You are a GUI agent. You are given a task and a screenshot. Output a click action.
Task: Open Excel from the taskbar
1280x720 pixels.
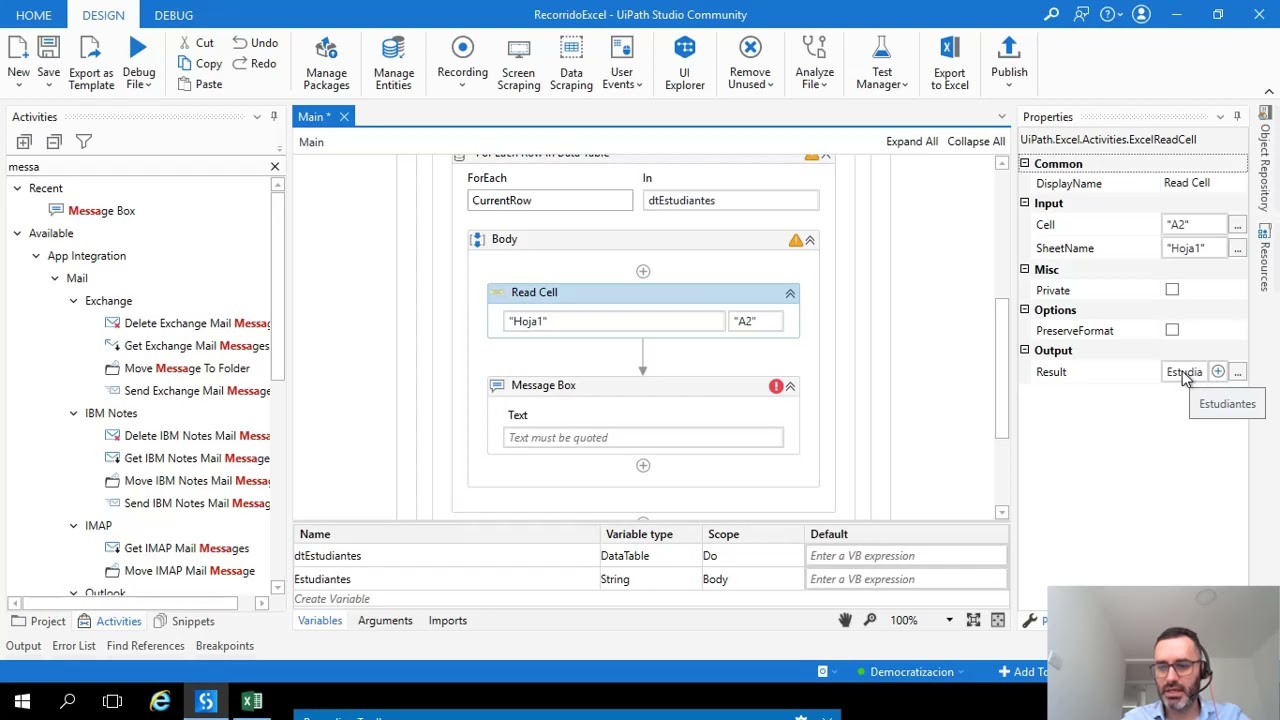pyautogui.click(x=252, y=701)
